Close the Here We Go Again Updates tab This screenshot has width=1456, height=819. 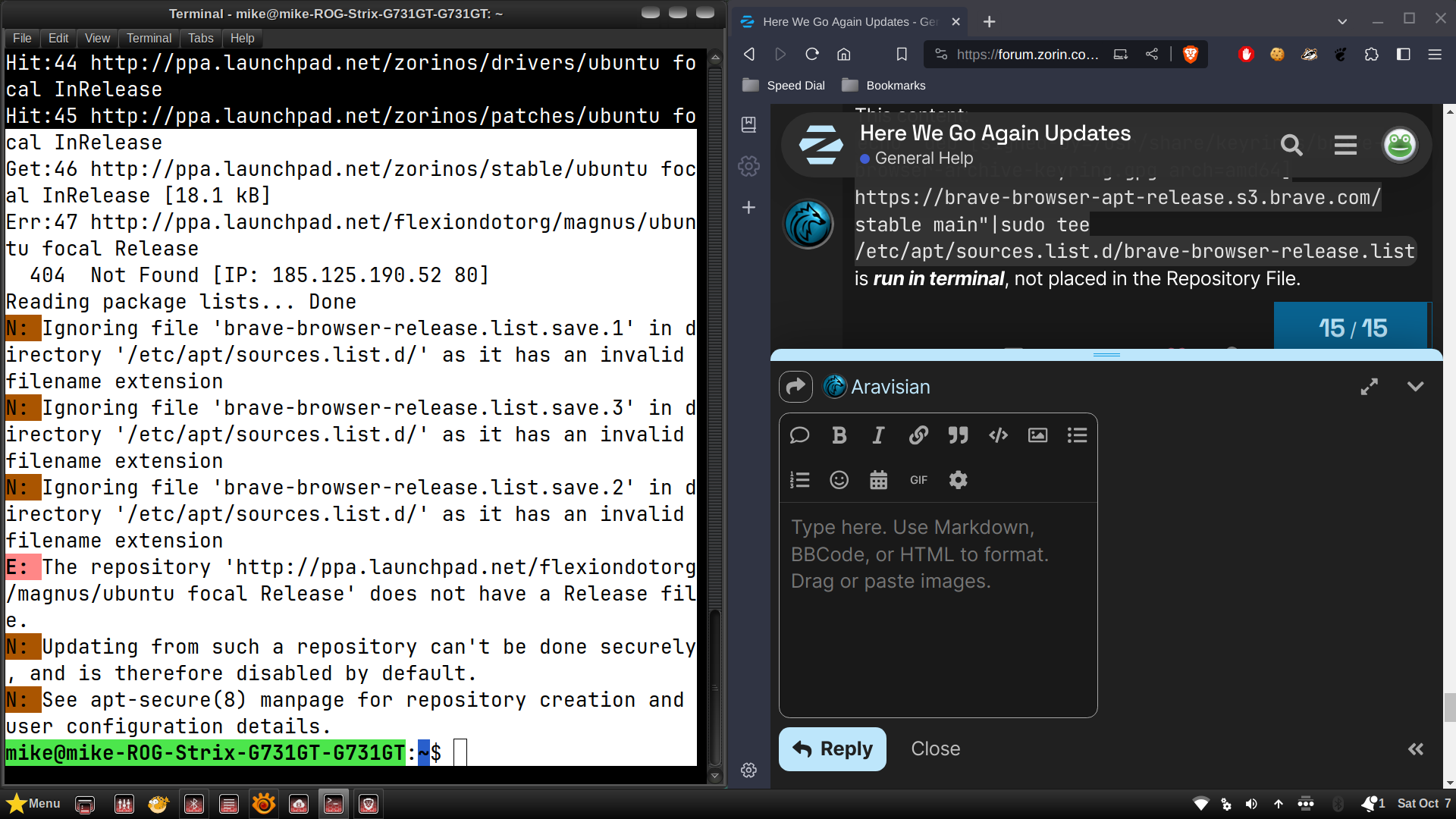pos(956,22)
